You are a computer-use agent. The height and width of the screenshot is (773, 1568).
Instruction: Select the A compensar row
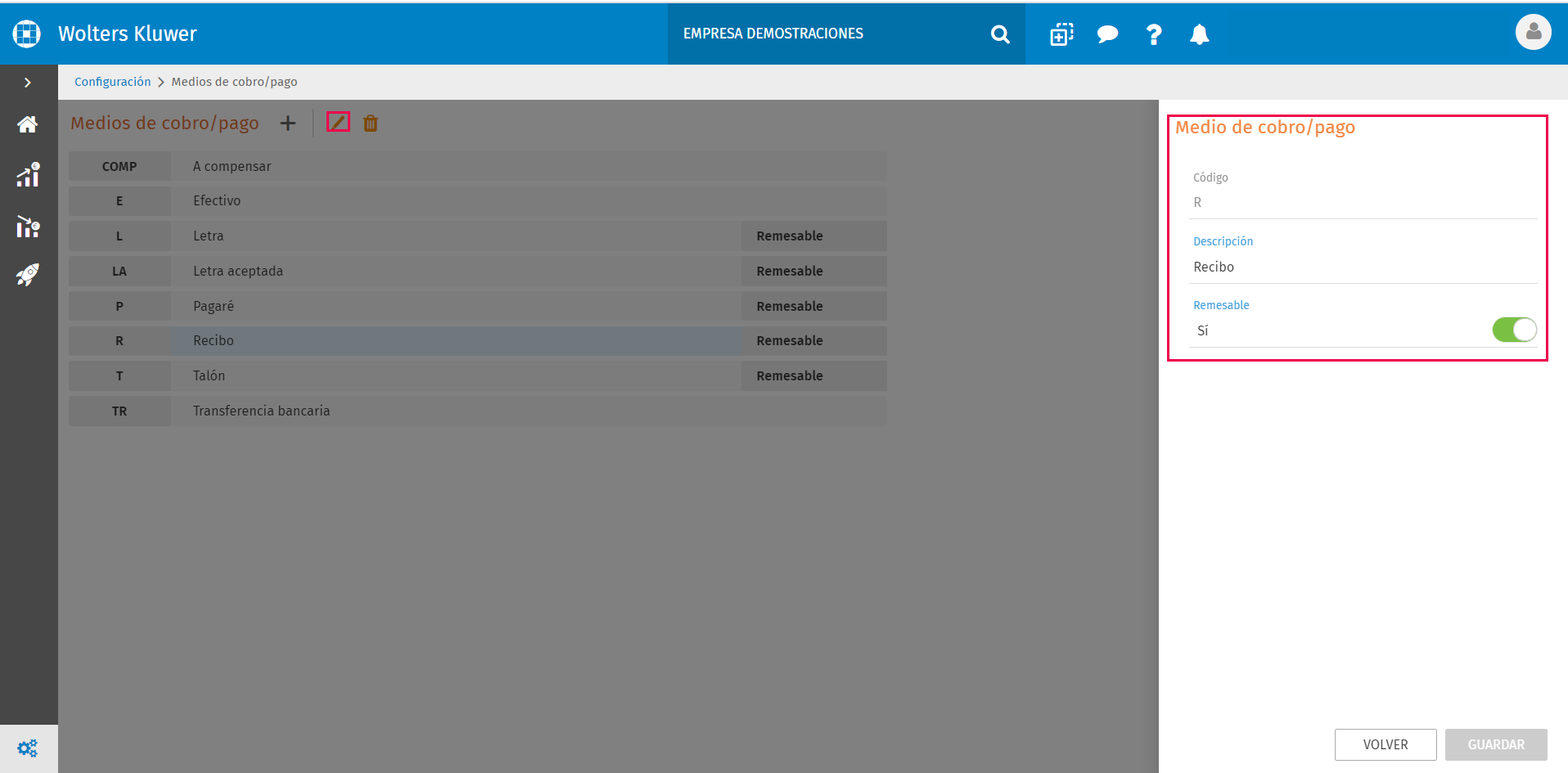point(478,166)
